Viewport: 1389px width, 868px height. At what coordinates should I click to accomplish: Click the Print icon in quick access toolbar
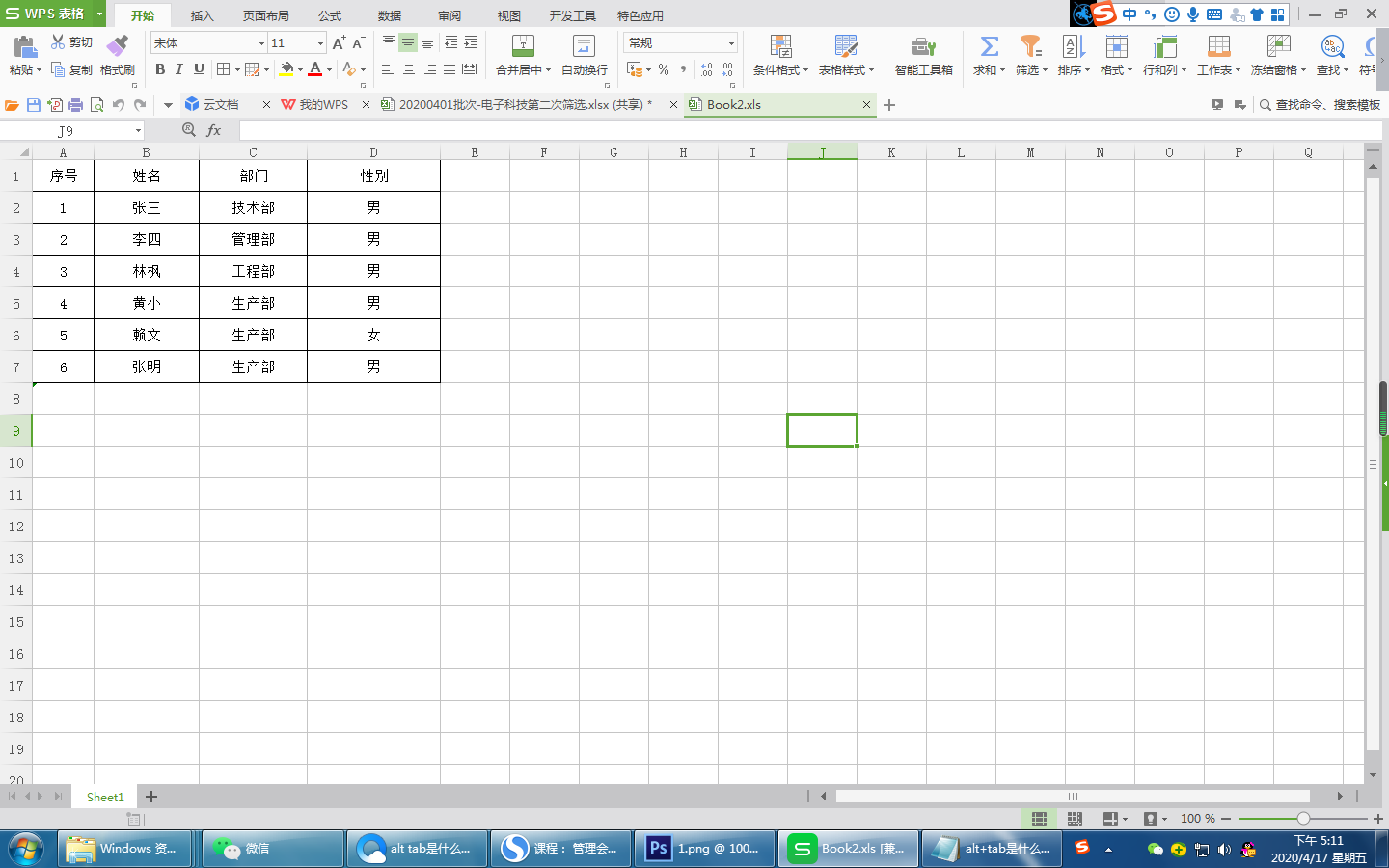[x=75, y=105]
